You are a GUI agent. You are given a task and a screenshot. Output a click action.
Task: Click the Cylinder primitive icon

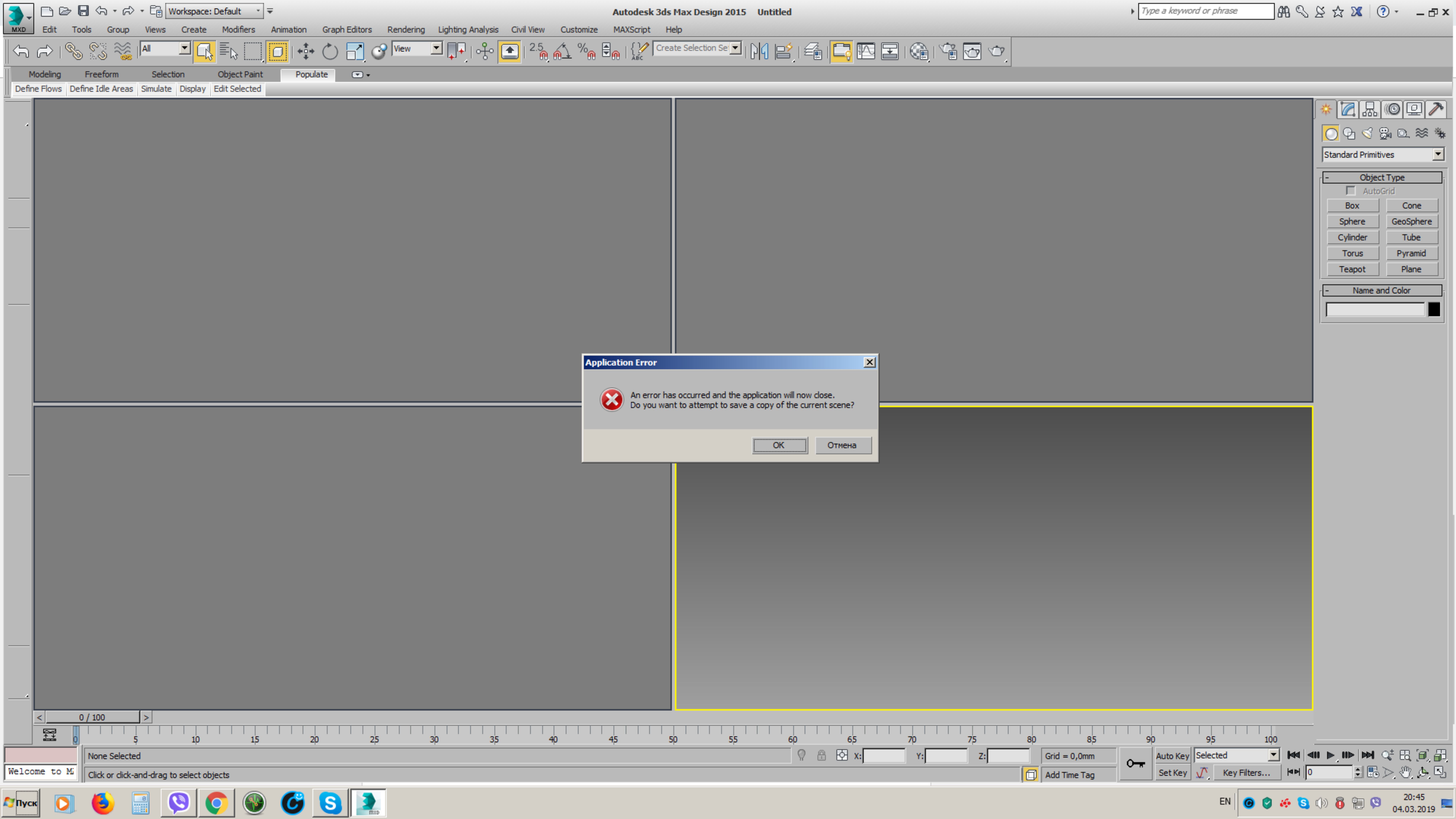coord(1352,237)
